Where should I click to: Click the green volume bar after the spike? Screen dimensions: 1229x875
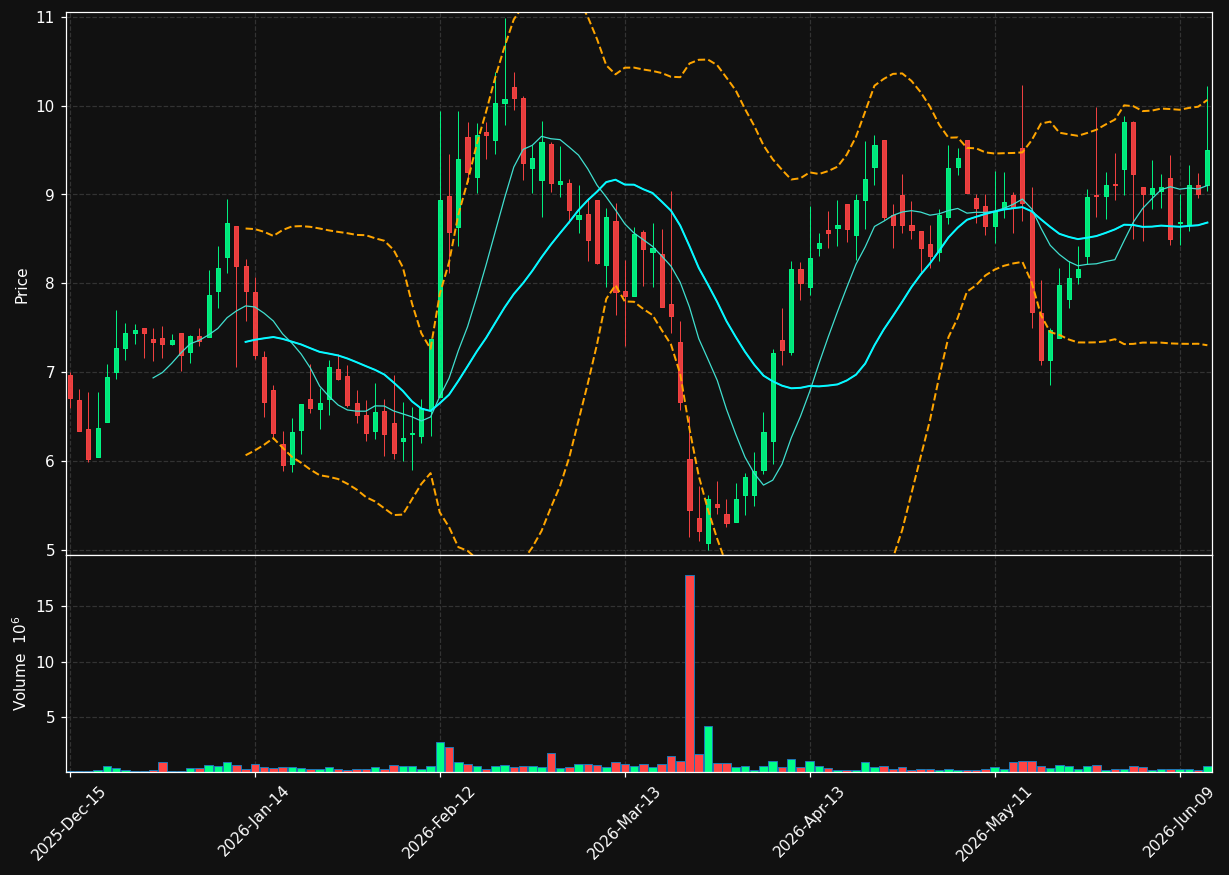(x=708, y=749)
